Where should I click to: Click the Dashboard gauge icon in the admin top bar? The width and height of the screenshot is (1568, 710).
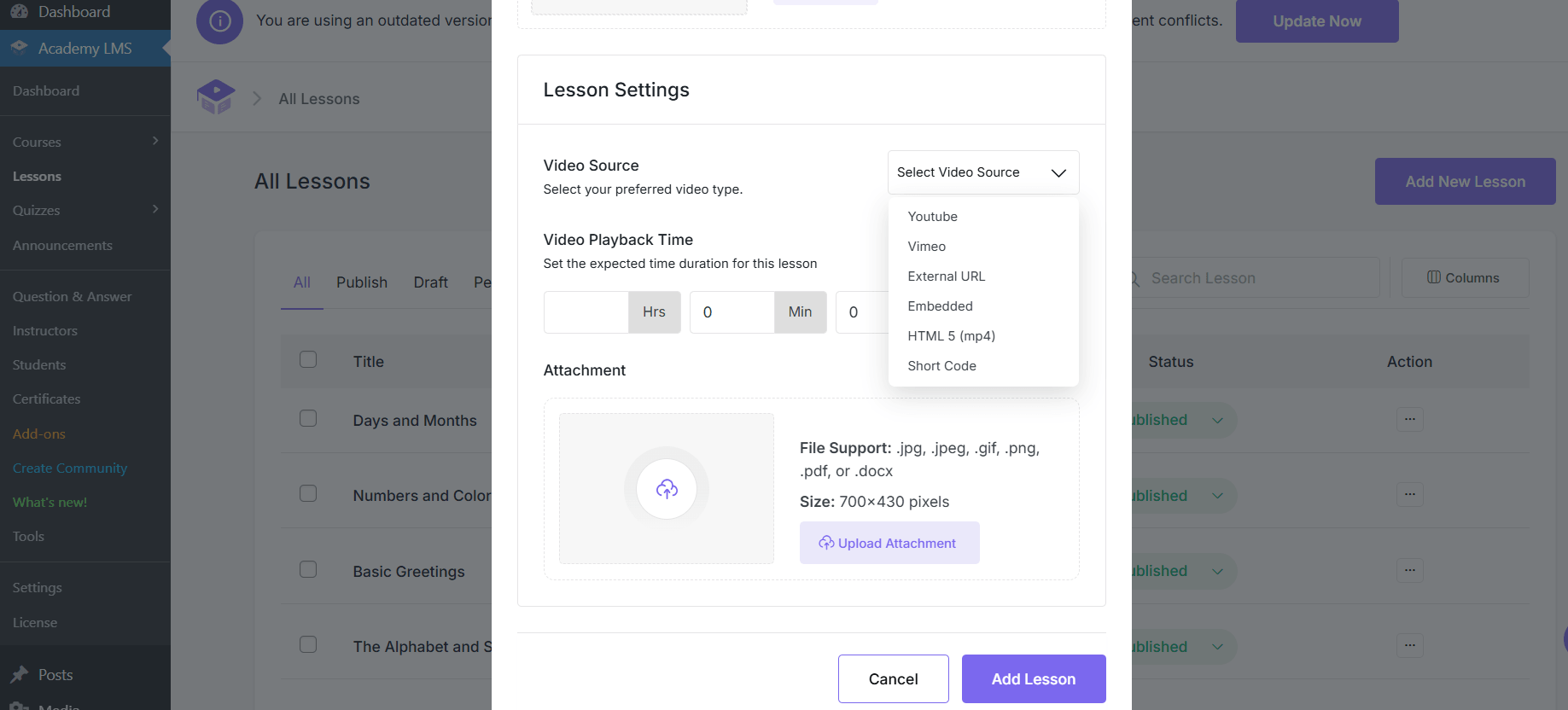tap(20, 11)
